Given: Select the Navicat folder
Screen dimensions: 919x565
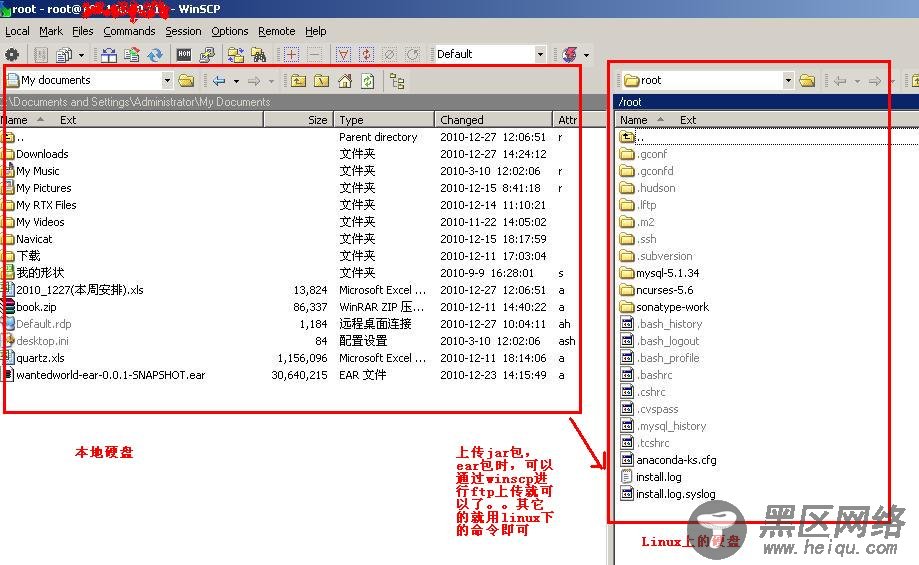Looking at the screenshot, I should click(x=34, y=239).
